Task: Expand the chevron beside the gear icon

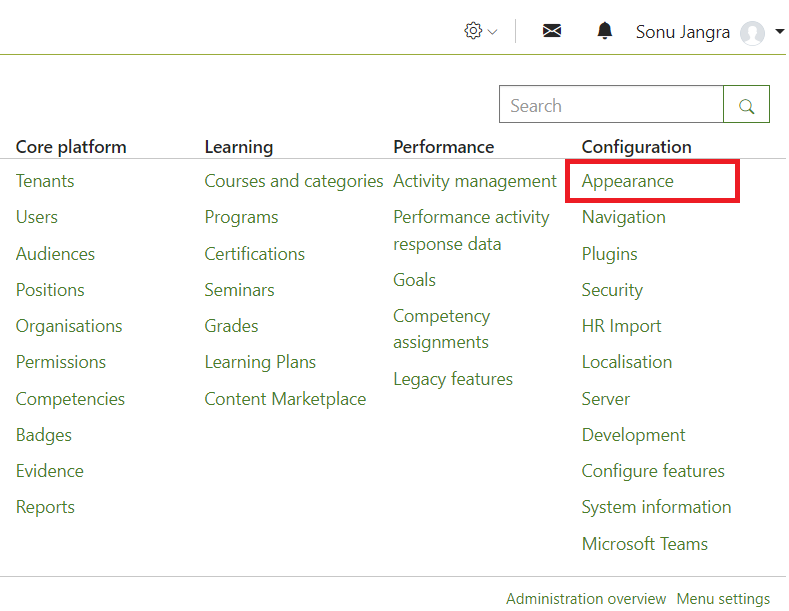Action: [493, 32]
